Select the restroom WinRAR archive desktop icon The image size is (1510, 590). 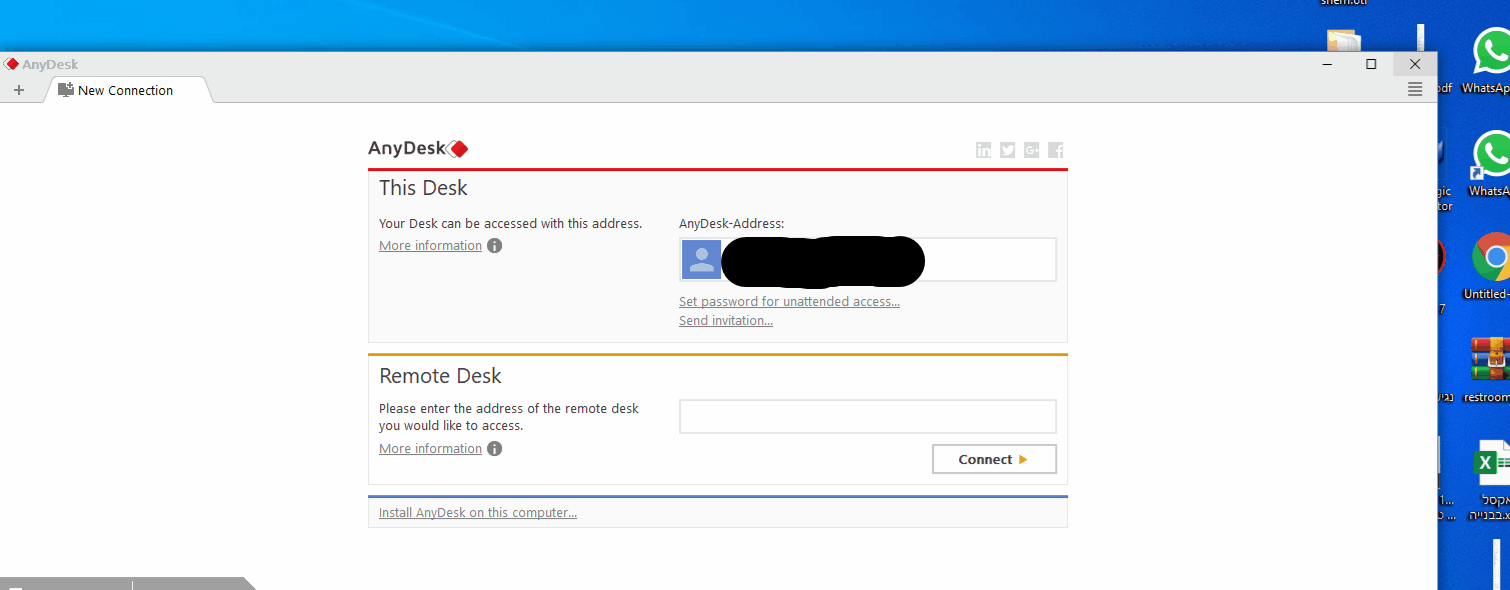pos(1488,369)
